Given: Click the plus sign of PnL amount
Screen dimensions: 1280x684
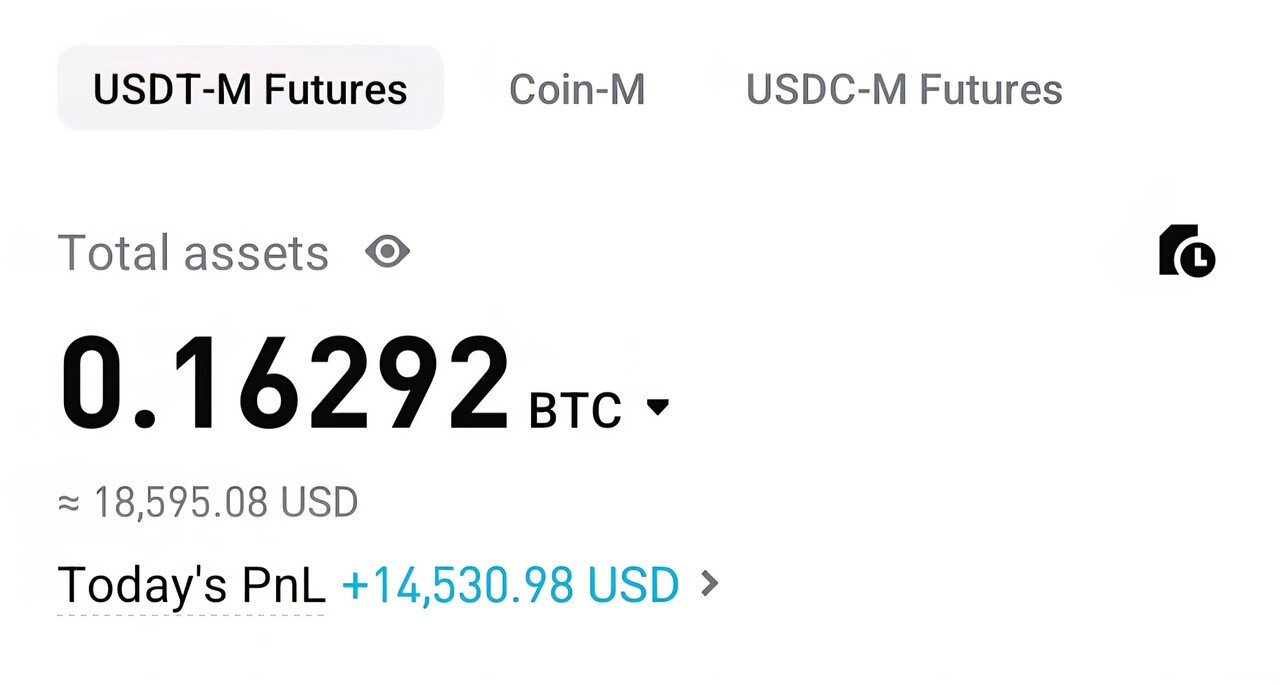Looking at the screenshot, I should coord(356,586).
